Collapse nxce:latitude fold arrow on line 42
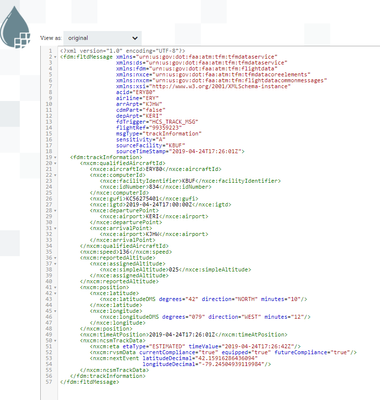 55,293
